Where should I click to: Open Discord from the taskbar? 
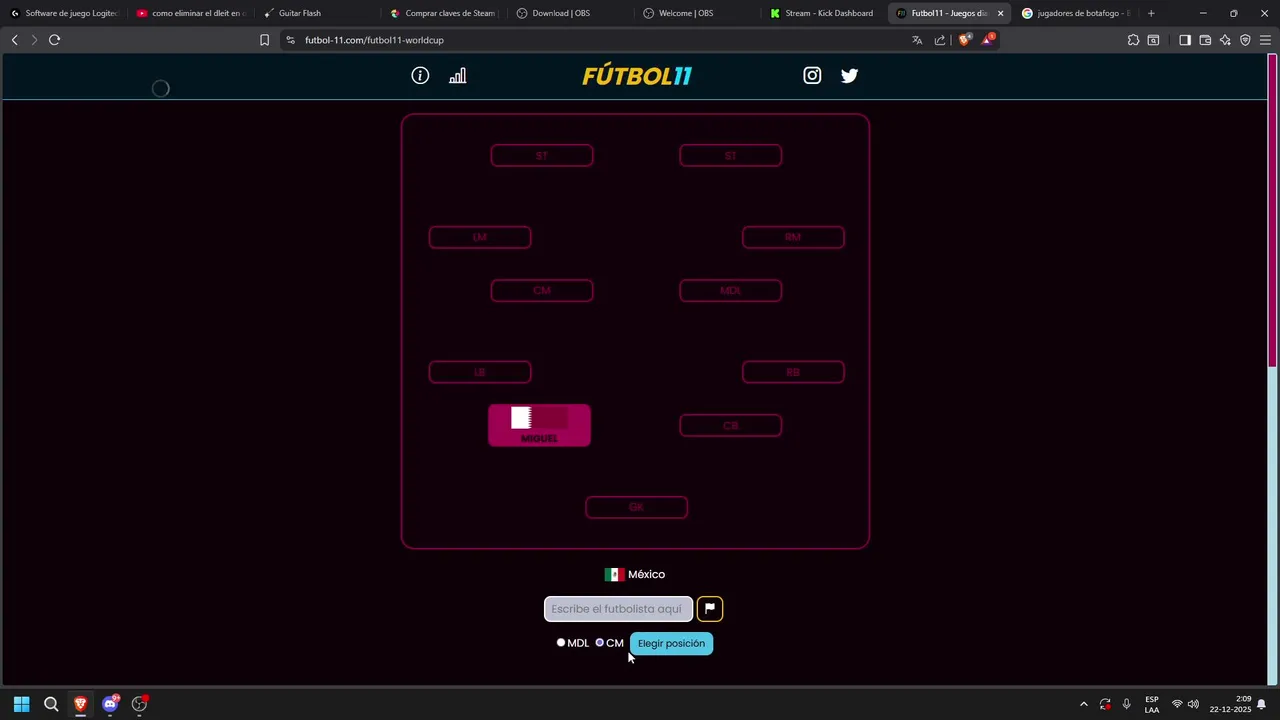pyautogui.click(x=110, y=704)
